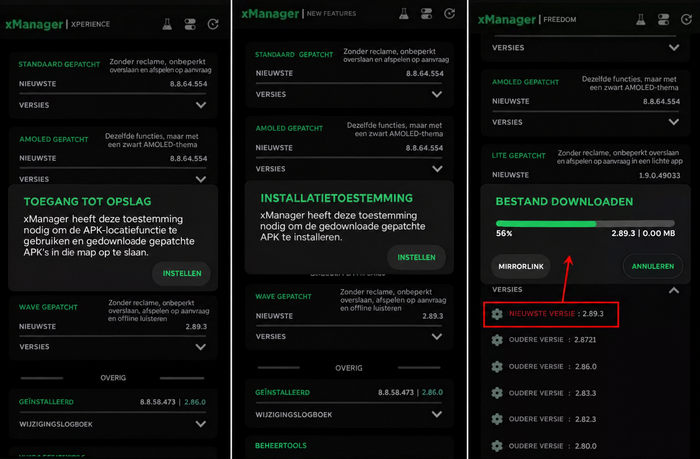Open the flask icon on the XPERIENCE screen
This screenshot has height=459, width=700.
click(167, 24)
